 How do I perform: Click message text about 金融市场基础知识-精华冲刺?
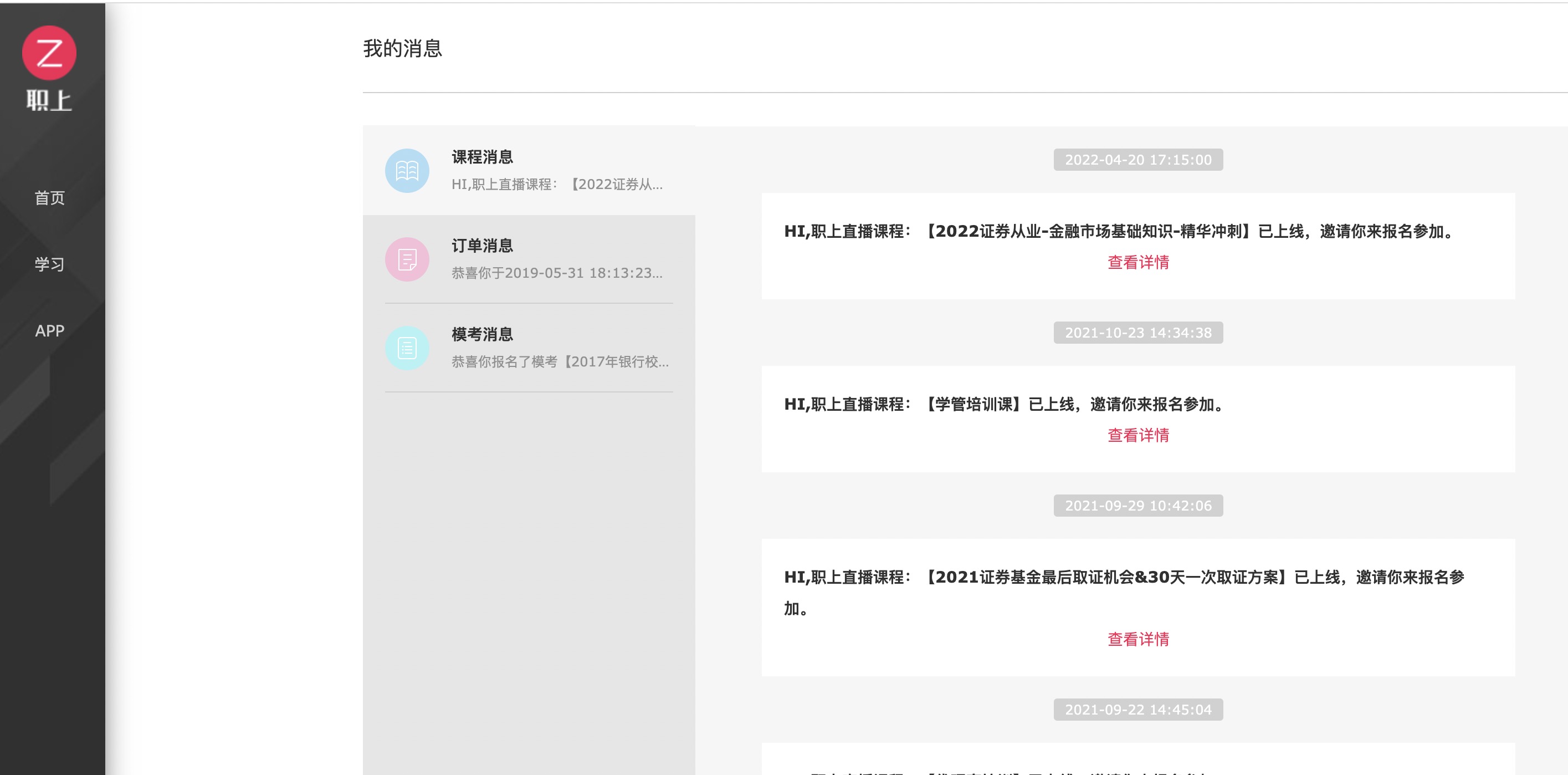point(1121,231)
